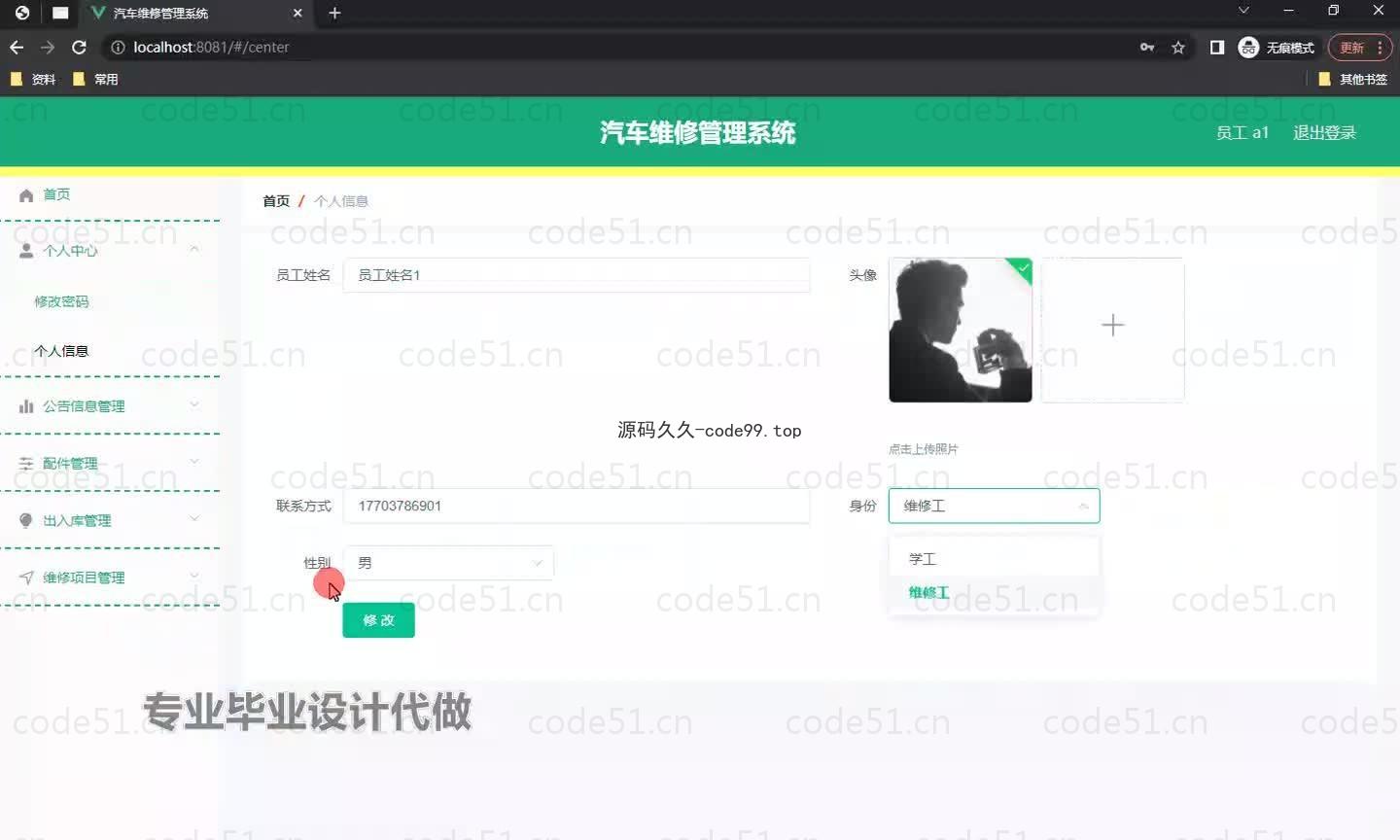Click the 点击上传照片 hint text
This screenshot has height=840, width=1400.
tap(924, 449)
